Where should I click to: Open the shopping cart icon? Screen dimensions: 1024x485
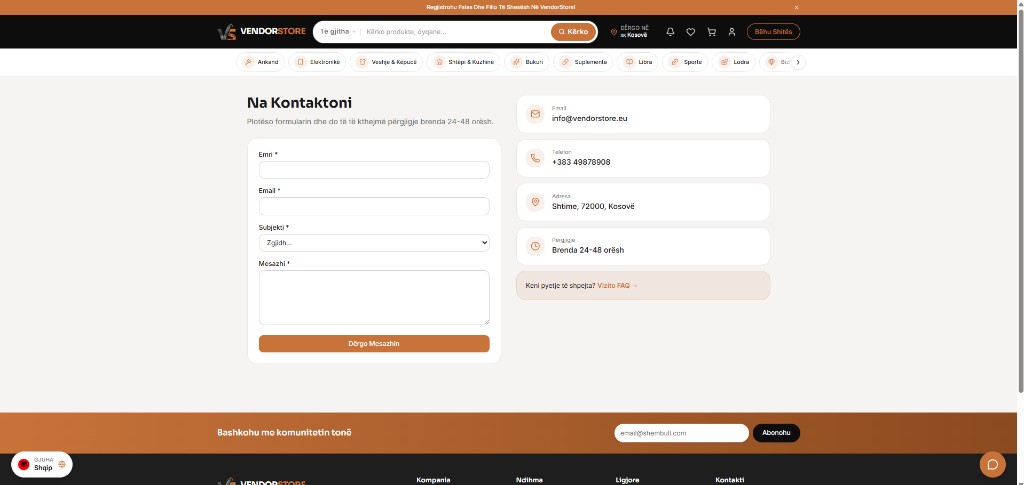point(711,31)
